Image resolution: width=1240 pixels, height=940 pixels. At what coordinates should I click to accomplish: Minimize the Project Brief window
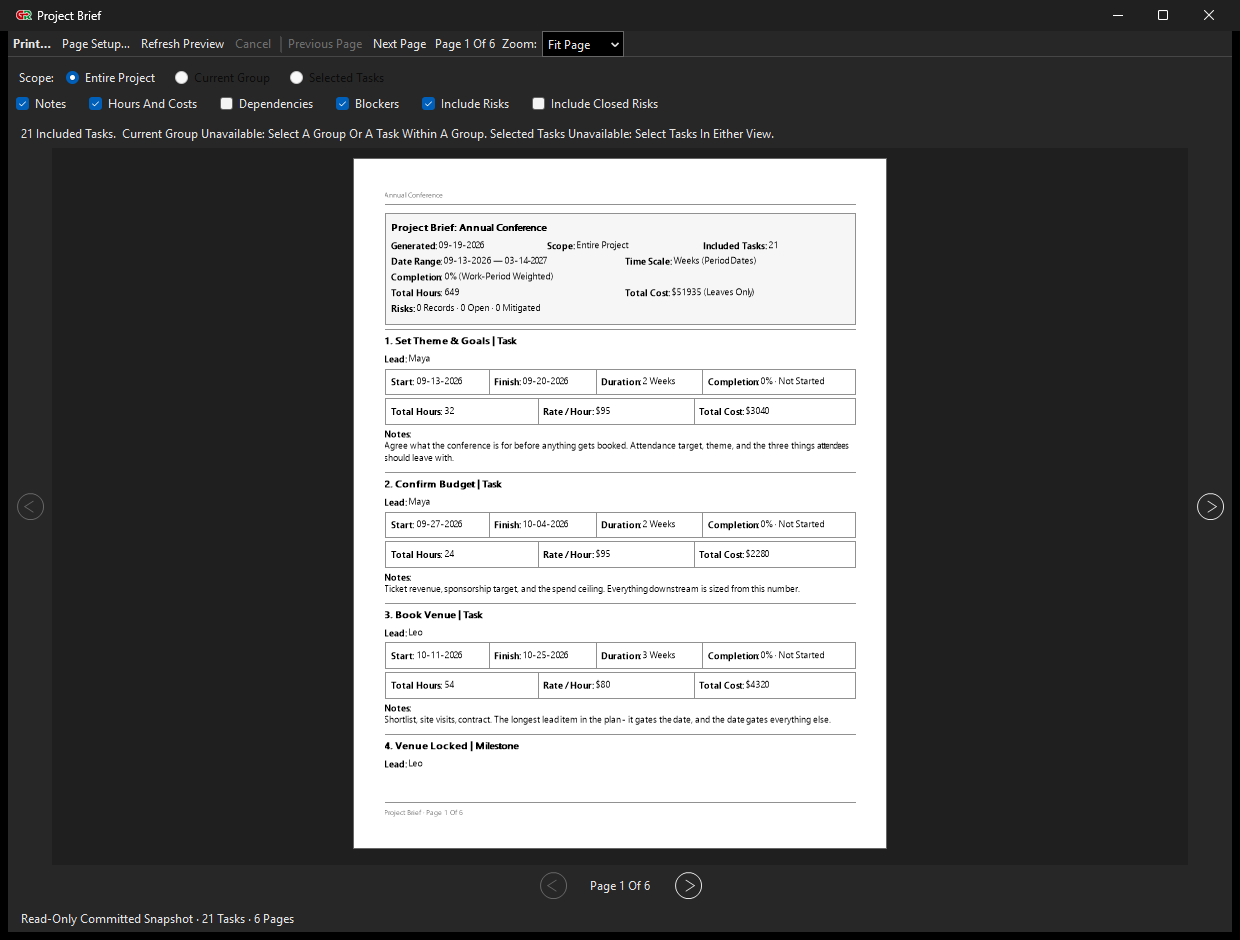click(1117, 15)
